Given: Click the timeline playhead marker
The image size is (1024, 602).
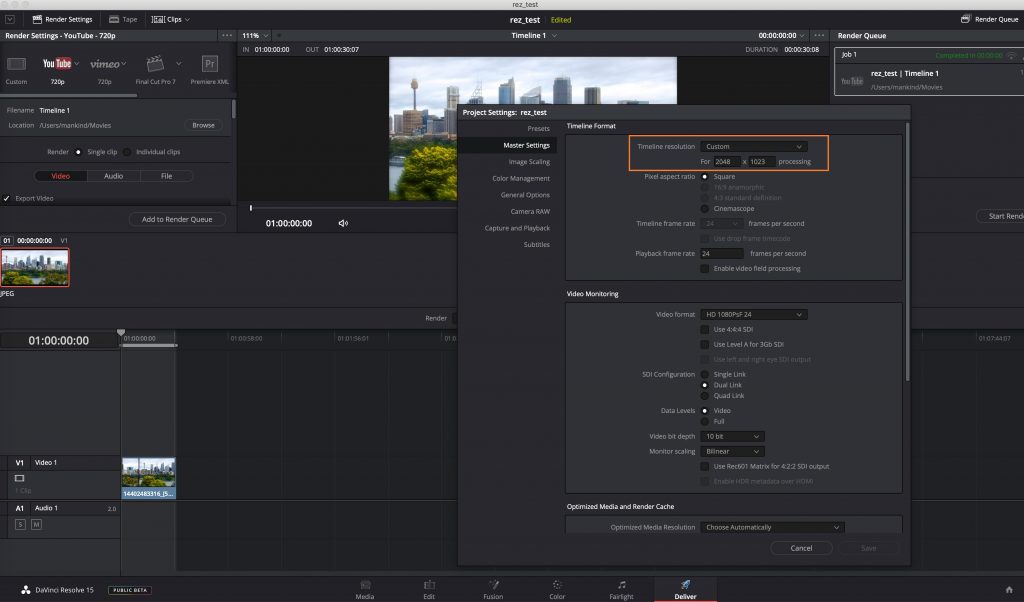Looking at the screenshot, I should pos(121,333).
